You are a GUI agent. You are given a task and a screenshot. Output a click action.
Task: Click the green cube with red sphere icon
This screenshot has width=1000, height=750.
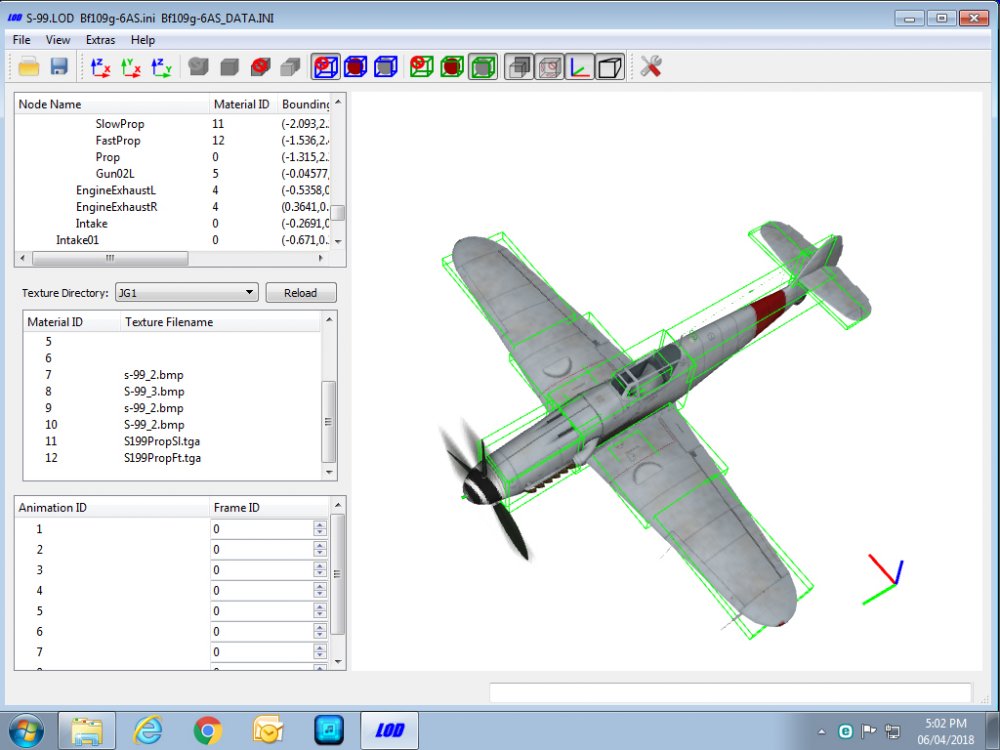point(452,67)
